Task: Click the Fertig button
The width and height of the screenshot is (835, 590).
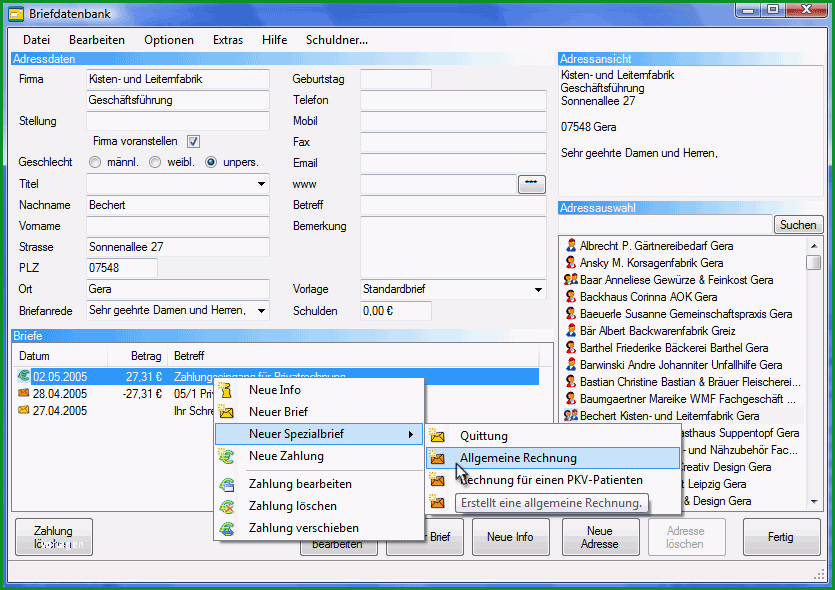Action: pos(781,537)
